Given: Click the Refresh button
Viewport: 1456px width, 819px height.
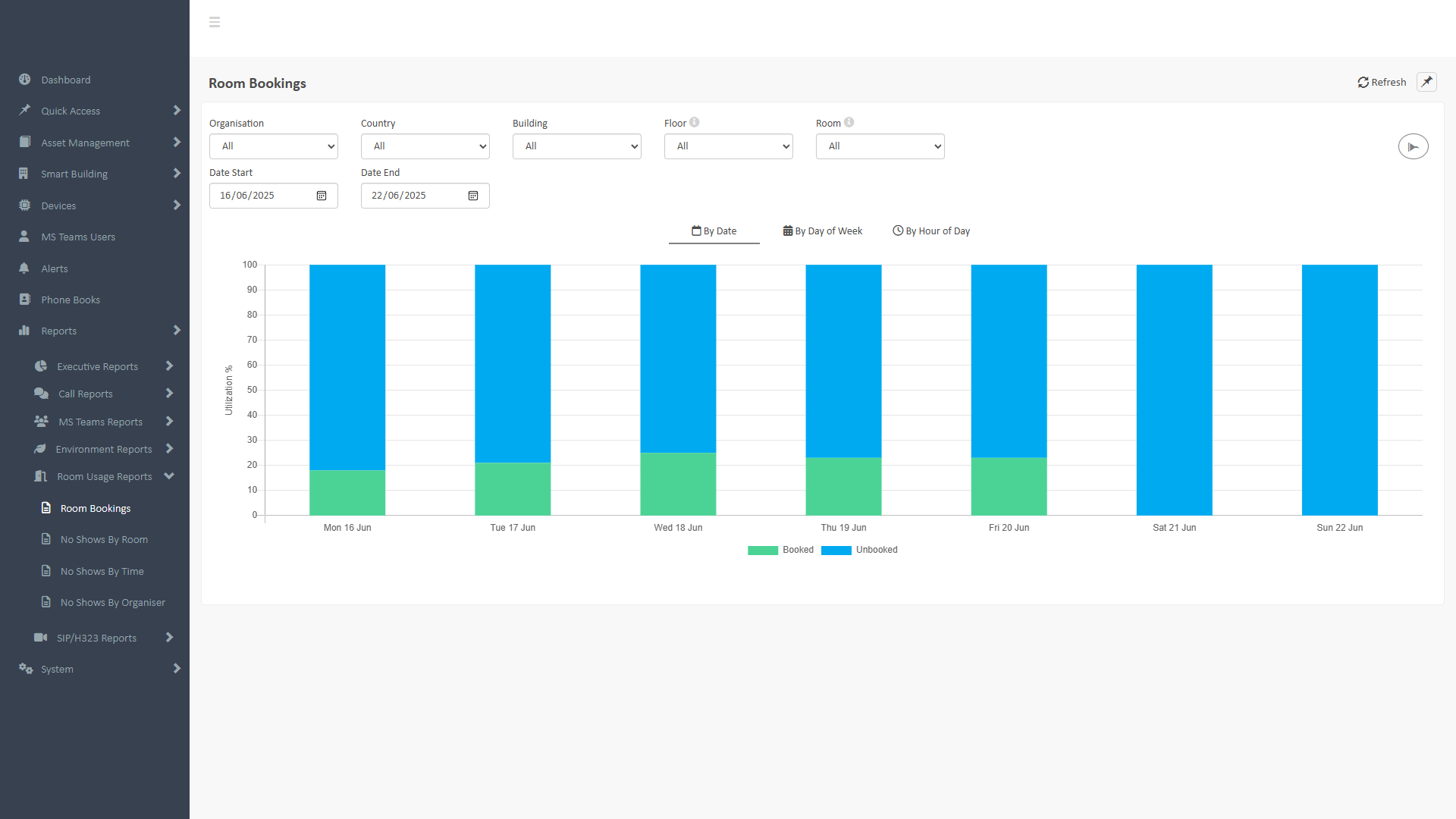Looking at the screenshot, I should click(x=1382, y=82).
